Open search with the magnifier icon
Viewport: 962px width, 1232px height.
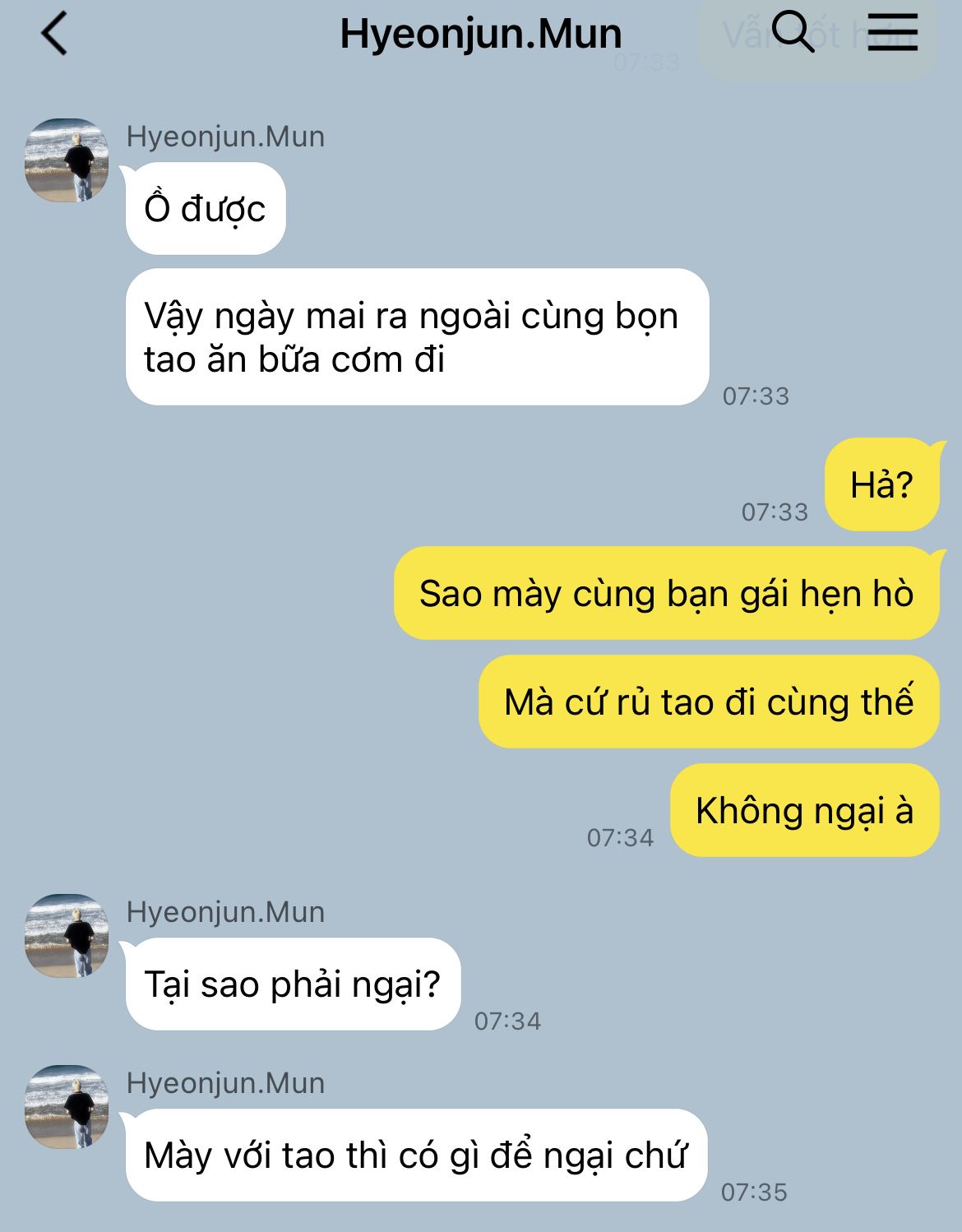pyautogui.click(x=793, y=33)
